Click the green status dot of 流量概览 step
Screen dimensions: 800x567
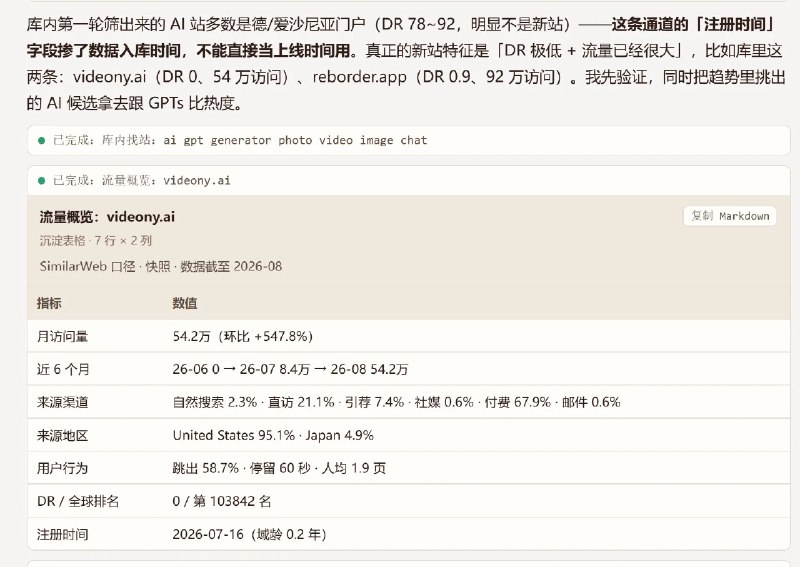point(42,180)
